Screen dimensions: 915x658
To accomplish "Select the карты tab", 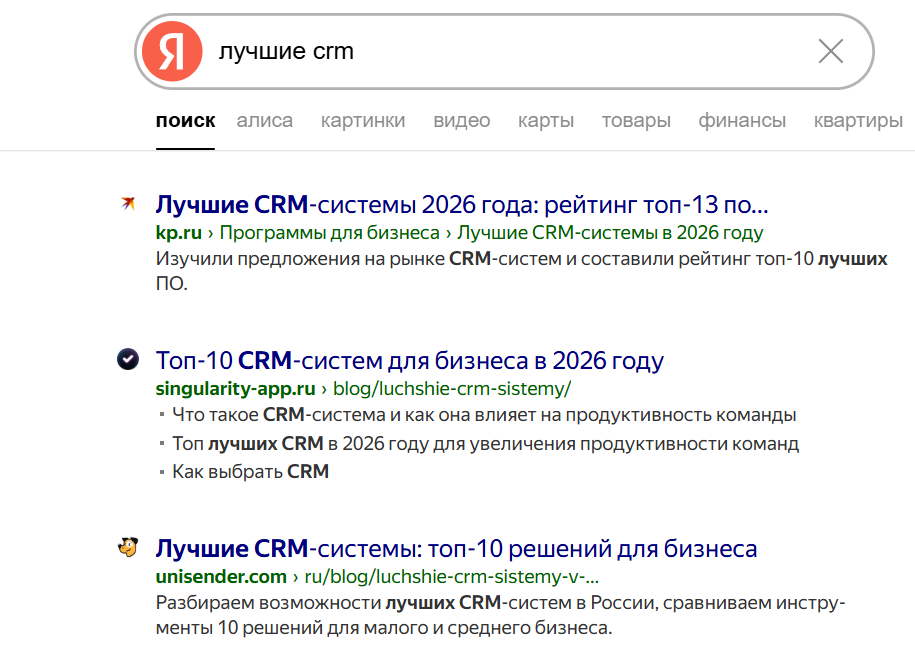I will click(x=546, y=119).
